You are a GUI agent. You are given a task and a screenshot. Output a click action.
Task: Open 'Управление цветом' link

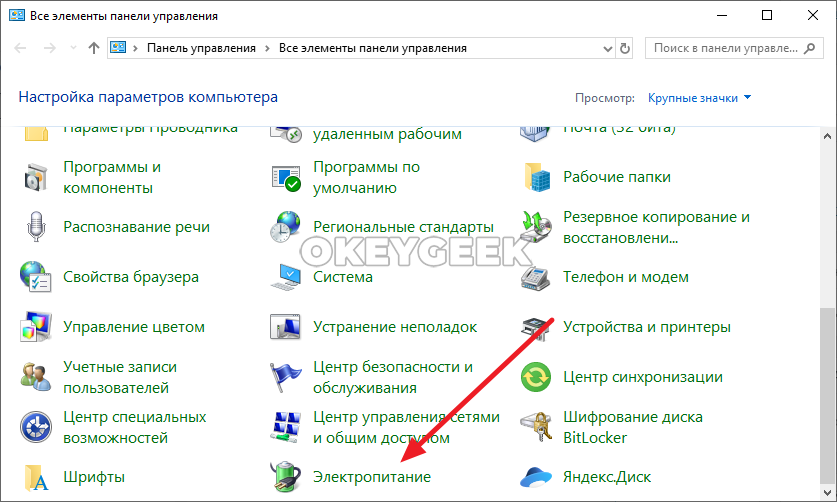coord(134,327)
